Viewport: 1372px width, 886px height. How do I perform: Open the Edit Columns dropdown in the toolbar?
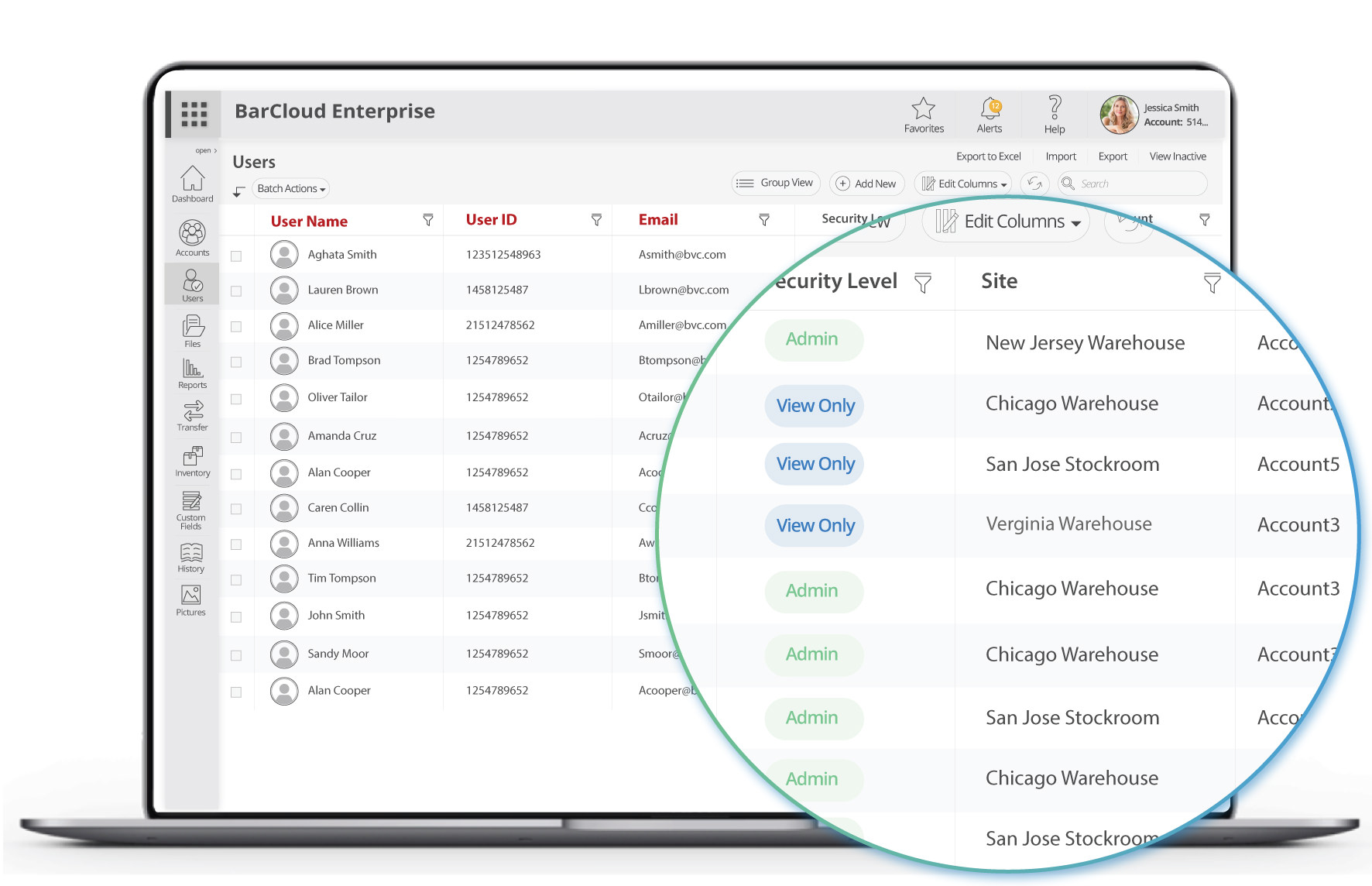[964, 184]
